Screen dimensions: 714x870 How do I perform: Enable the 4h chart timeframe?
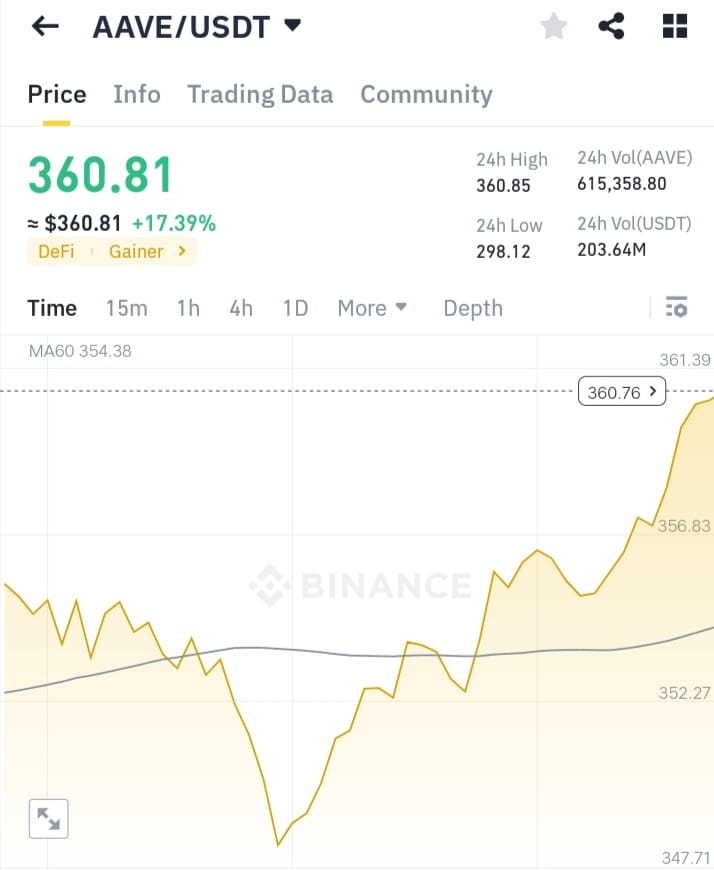point(240,308)
